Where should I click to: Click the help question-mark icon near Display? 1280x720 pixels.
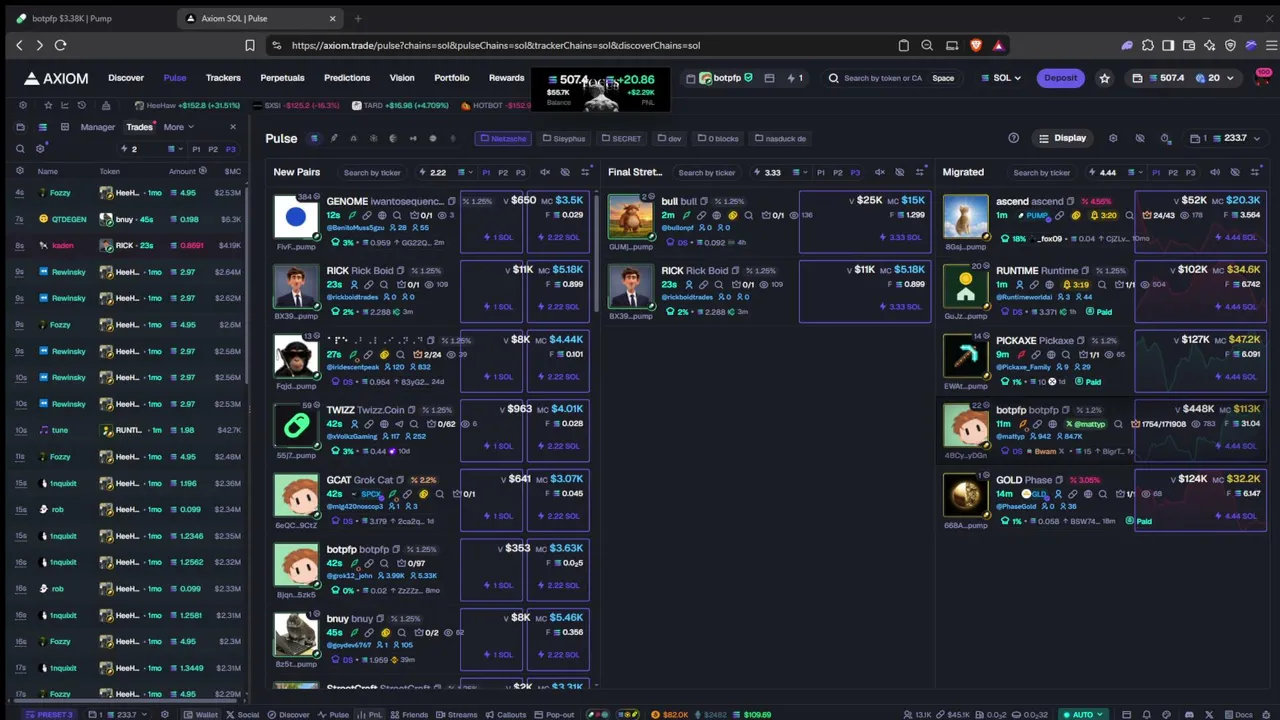(1013, 138)
